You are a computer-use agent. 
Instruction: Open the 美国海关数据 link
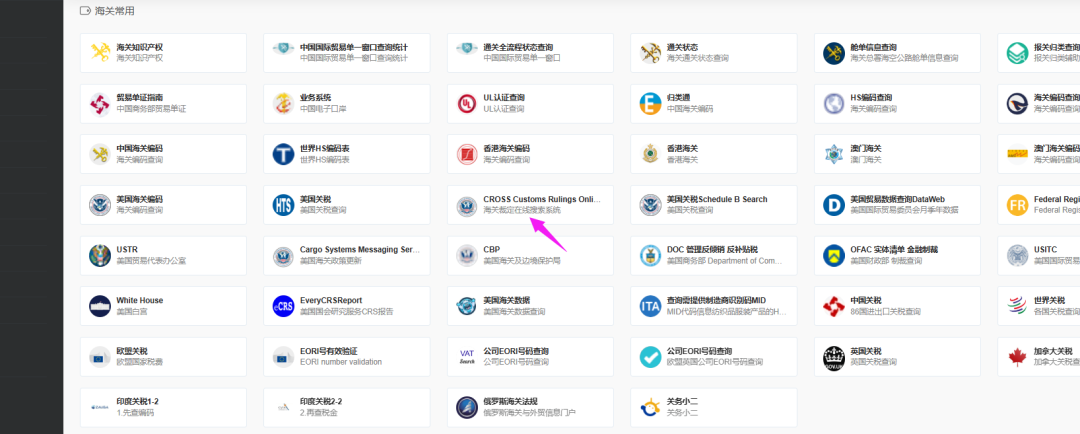tap(530, 307)
